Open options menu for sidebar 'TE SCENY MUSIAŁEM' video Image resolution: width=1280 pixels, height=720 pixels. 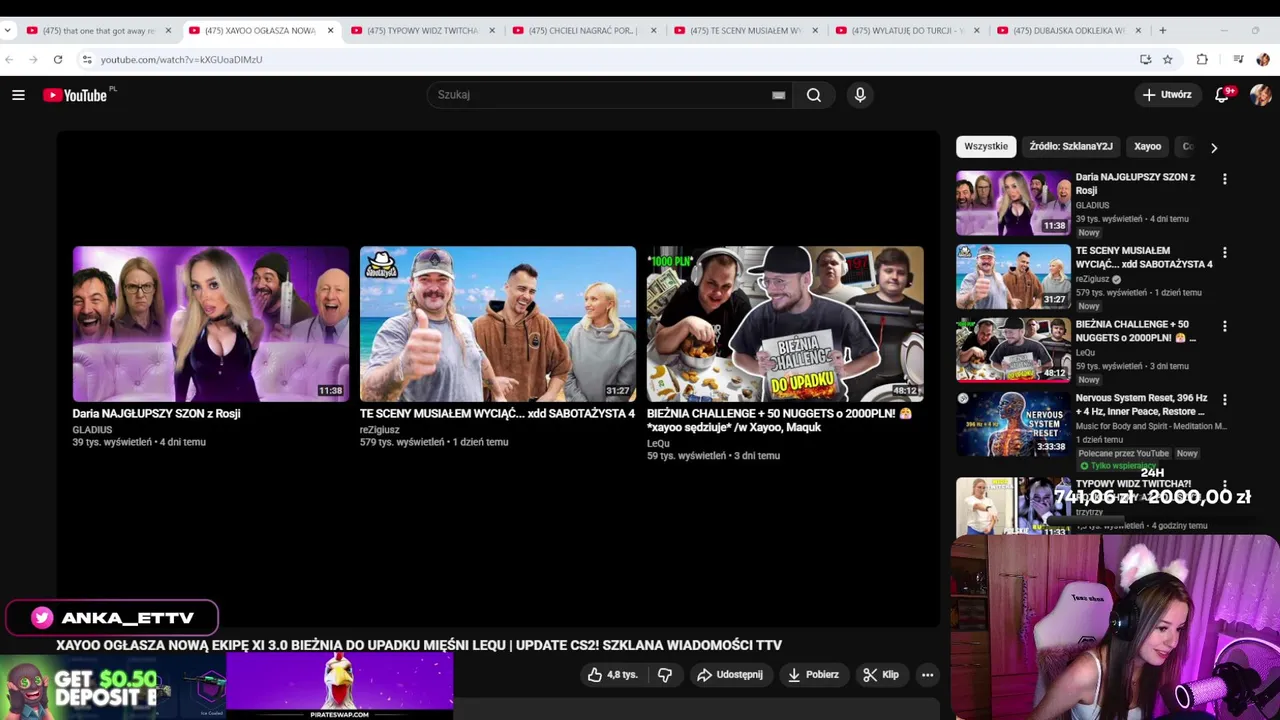coord(1225,253)
